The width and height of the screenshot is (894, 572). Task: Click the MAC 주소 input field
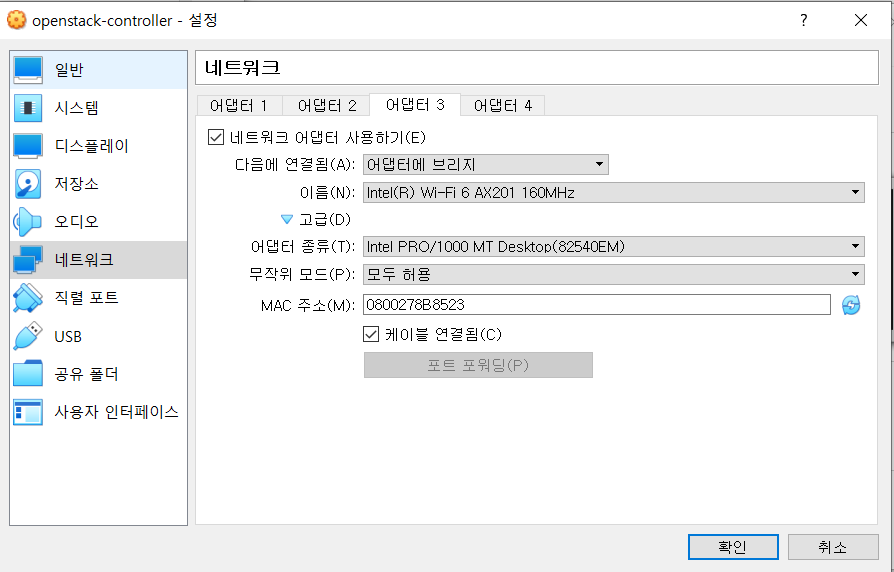point(597,305)
